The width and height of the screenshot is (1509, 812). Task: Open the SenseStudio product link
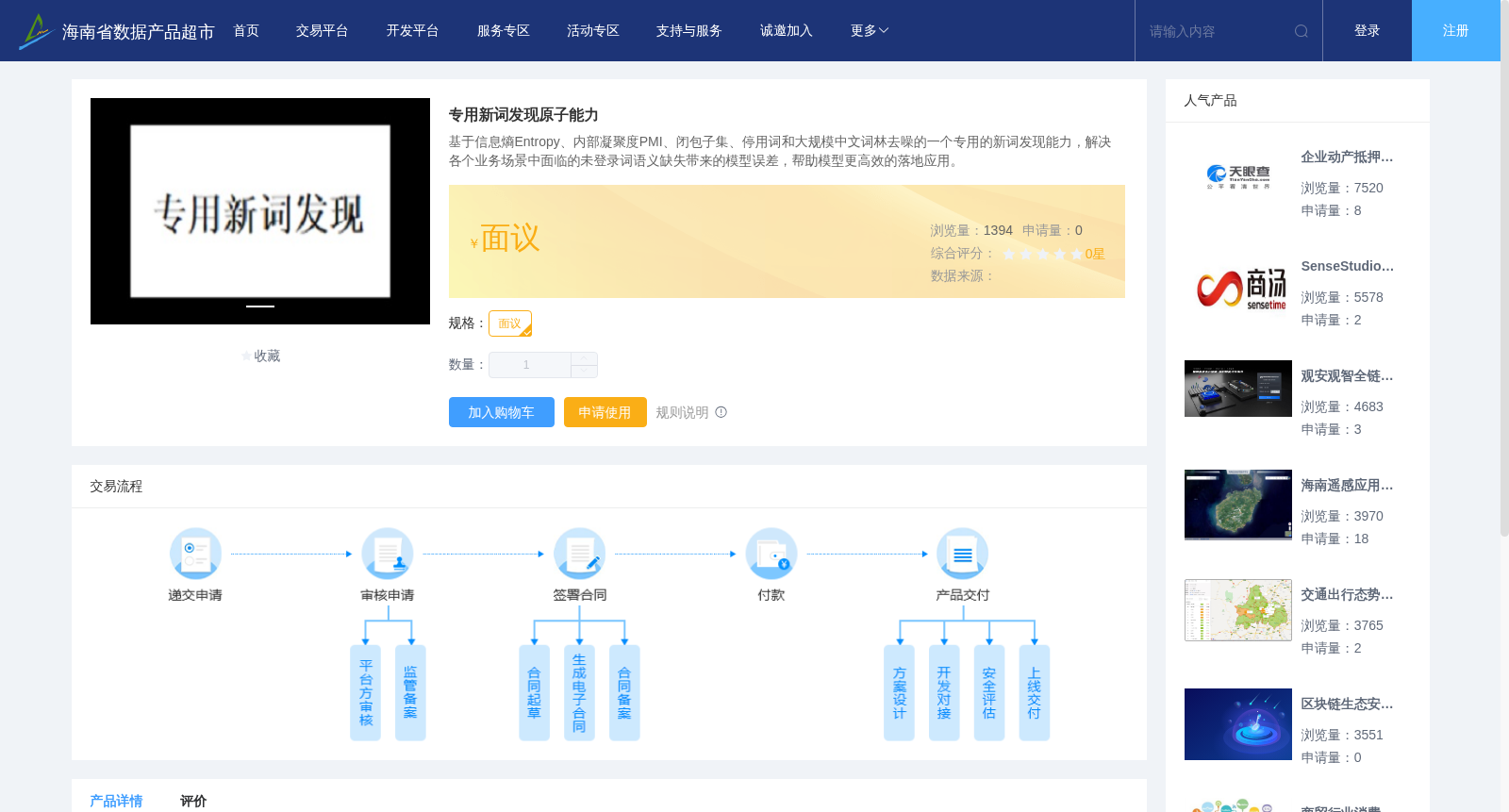[x=1347, y=267]
